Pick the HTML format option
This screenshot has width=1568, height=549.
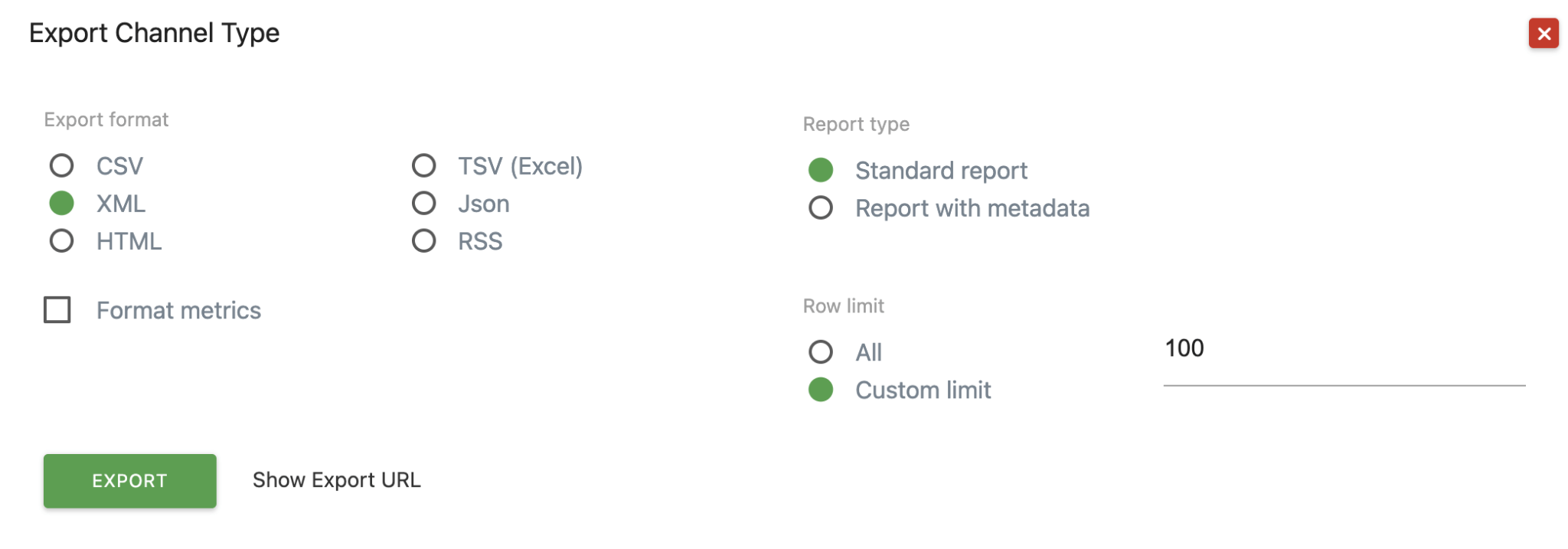pyautogui.click(x=62, y=241)
